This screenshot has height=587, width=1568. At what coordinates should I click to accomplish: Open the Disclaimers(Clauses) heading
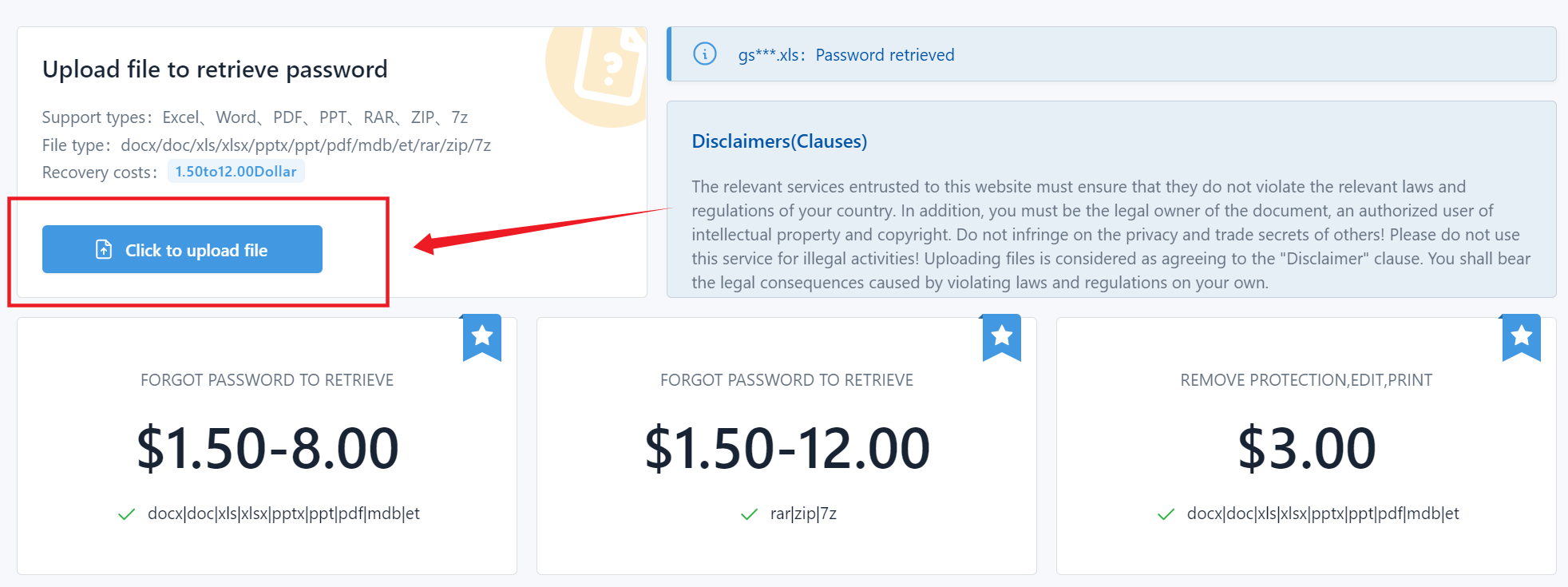point(779,141)
